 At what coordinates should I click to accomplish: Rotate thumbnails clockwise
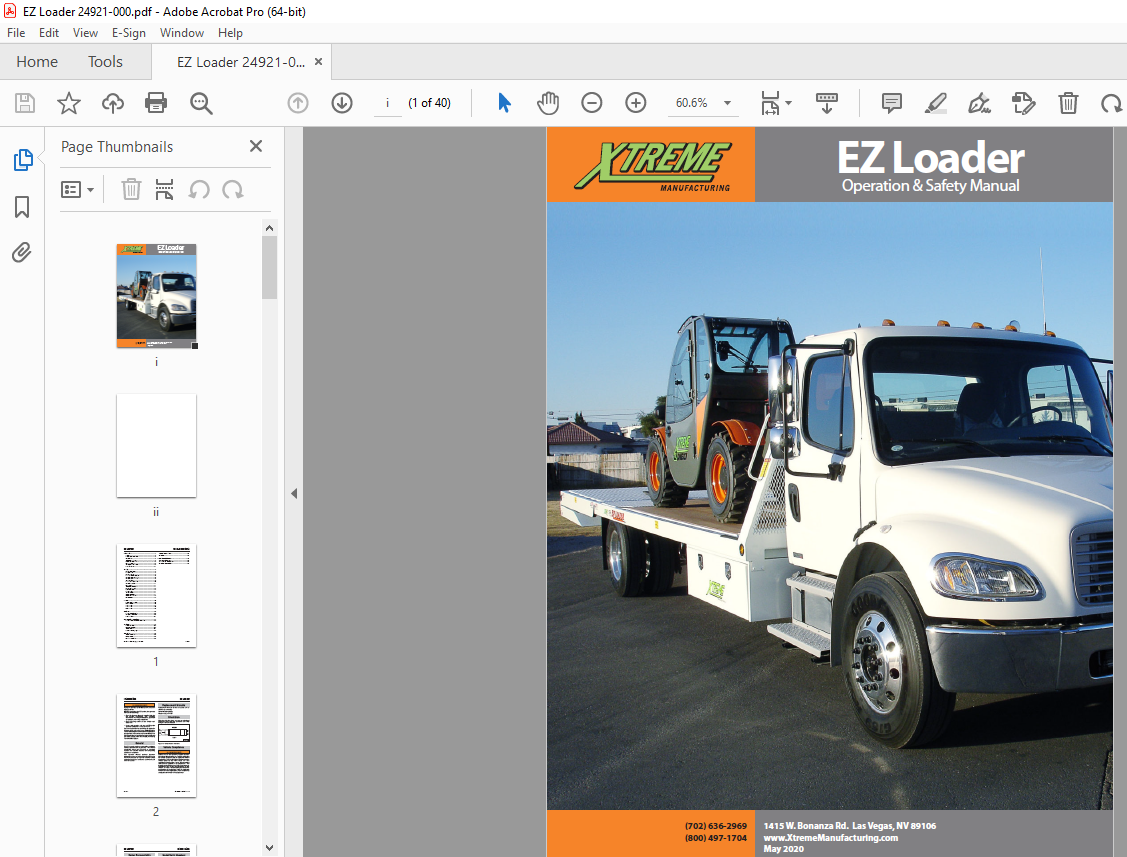[233, 190]
